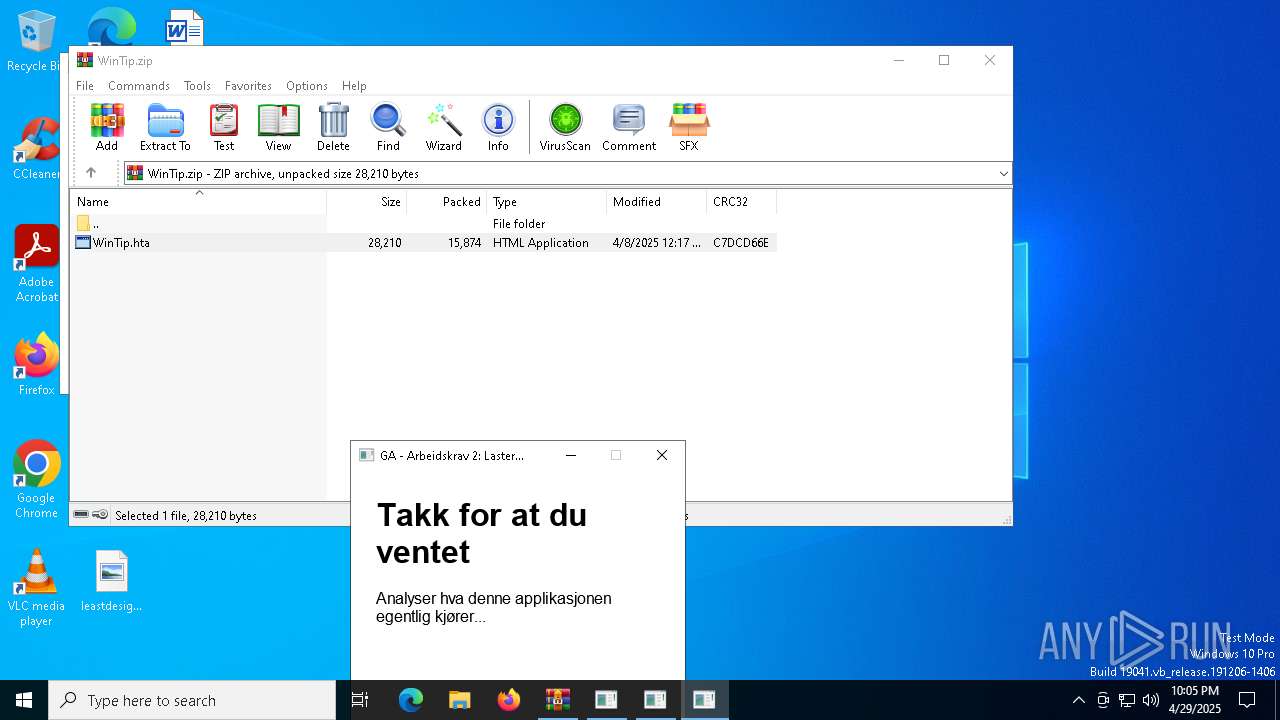Sort by the CRC32 column header
1280x720 pixels.
[742, 202]
